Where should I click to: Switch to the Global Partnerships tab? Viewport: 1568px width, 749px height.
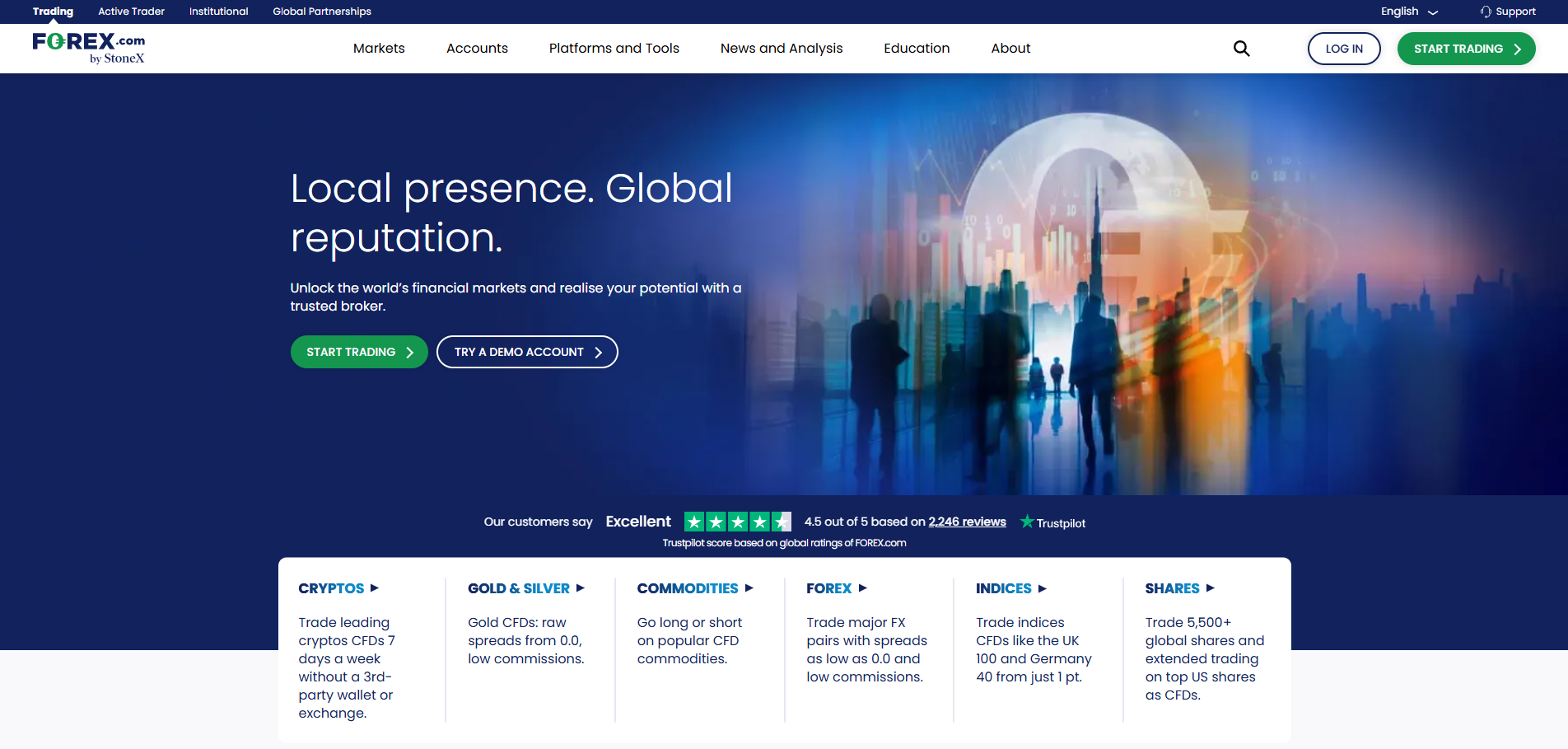point(322,12)
